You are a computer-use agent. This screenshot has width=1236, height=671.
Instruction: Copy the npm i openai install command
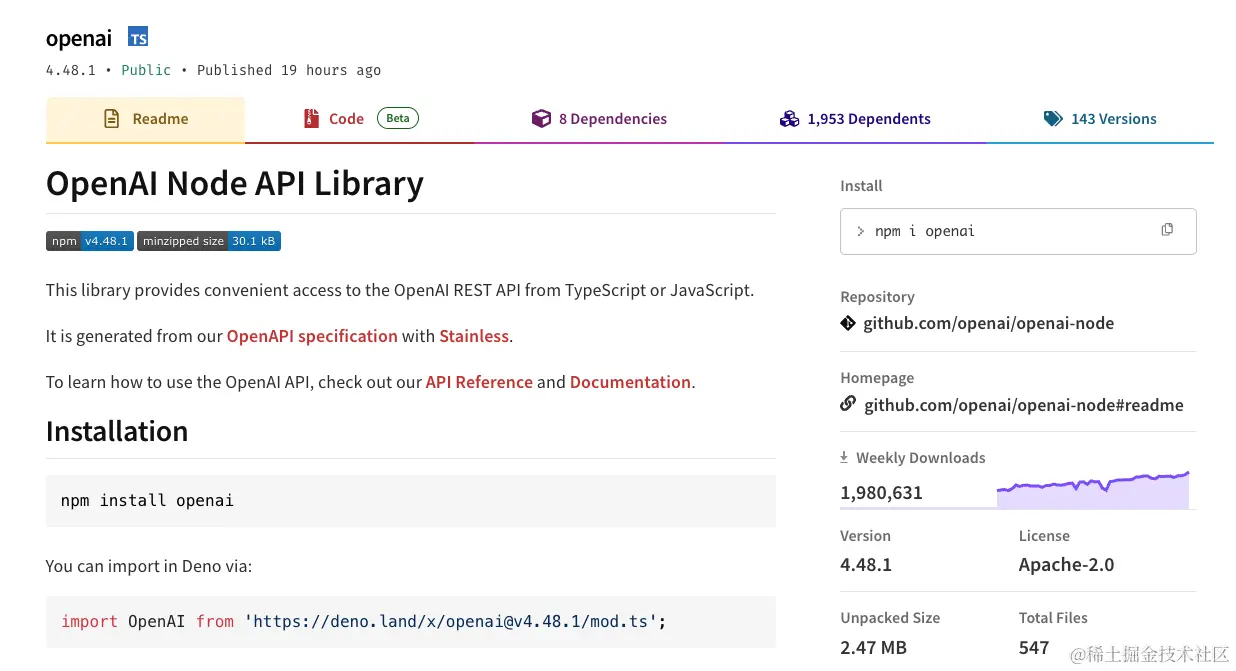[x=1167, y=230]
